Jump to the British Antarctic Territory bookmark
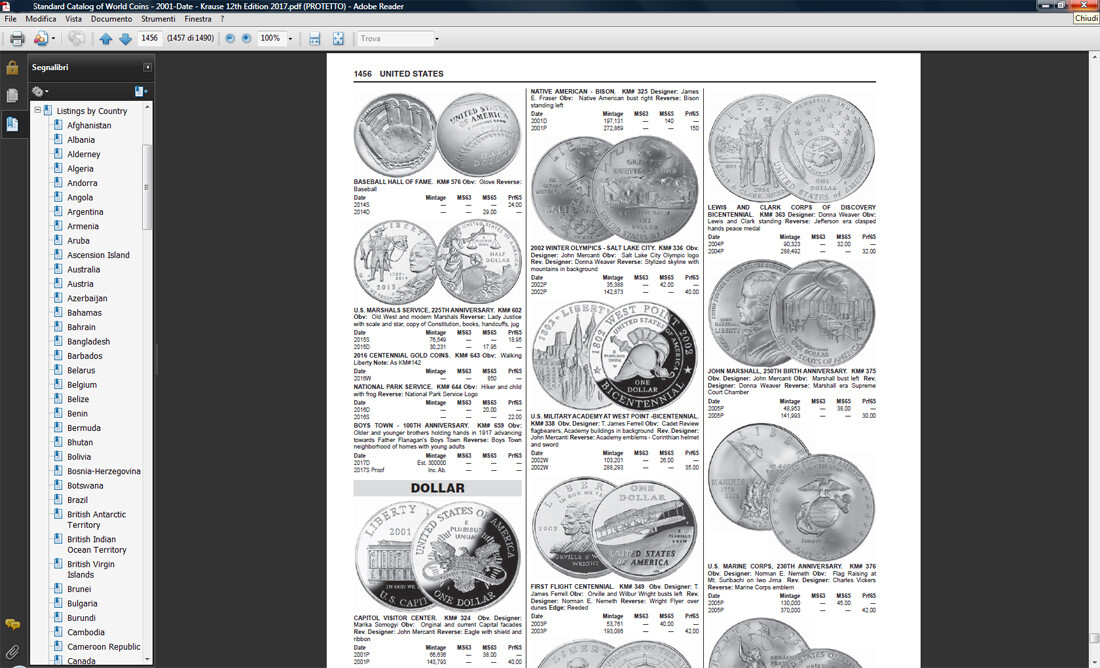Screen dimensions: 1100x668 (x=97, y=519)
